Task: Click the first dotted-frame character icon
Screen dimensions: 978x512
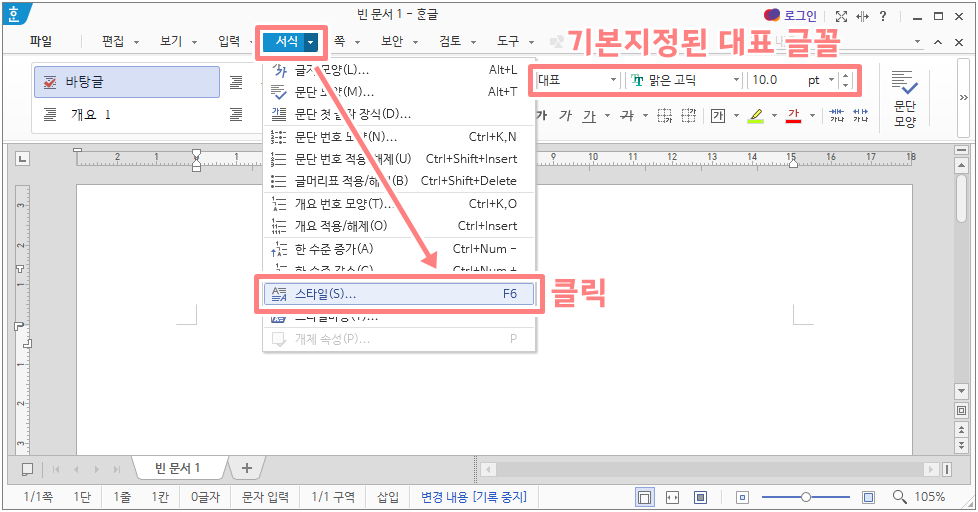Action: click(665, 115)
